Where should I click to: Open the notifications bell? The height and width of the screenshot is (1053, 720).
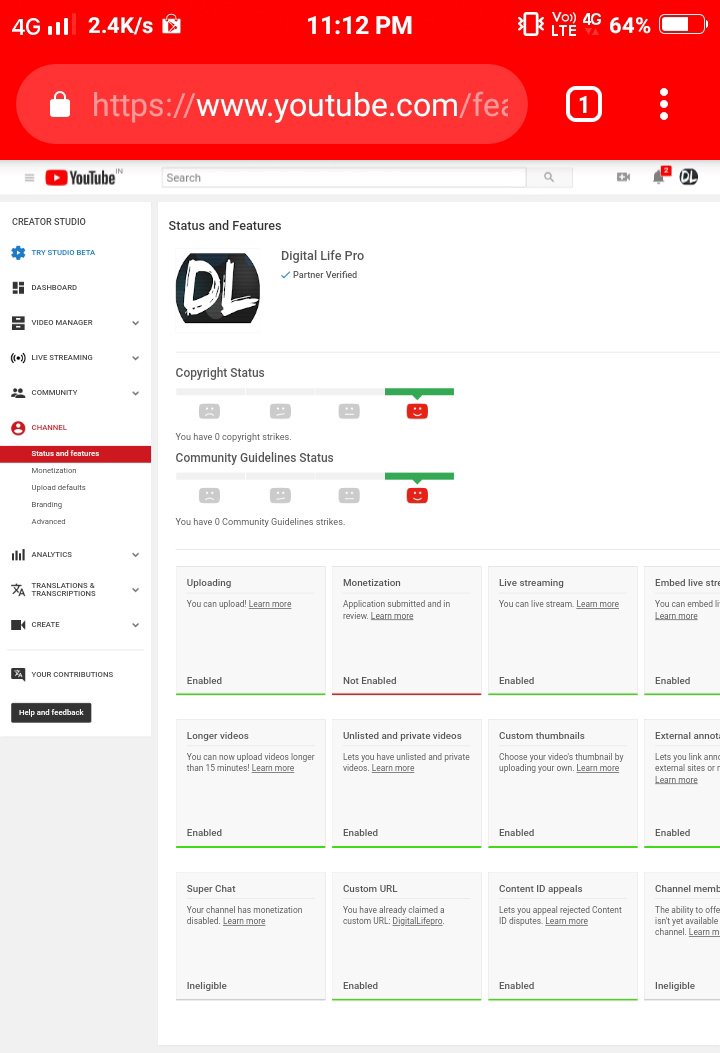659,177
